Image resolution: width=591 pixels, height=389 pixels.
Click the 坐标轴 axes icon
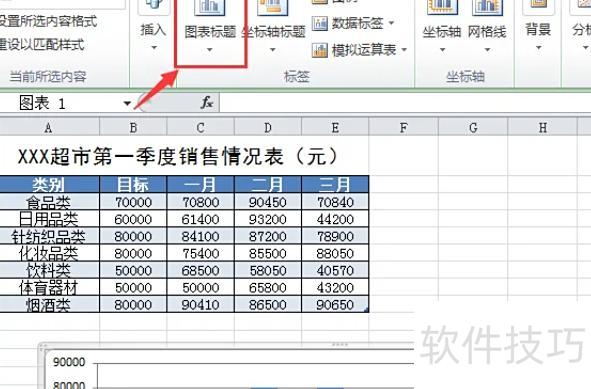pos(442,7)
